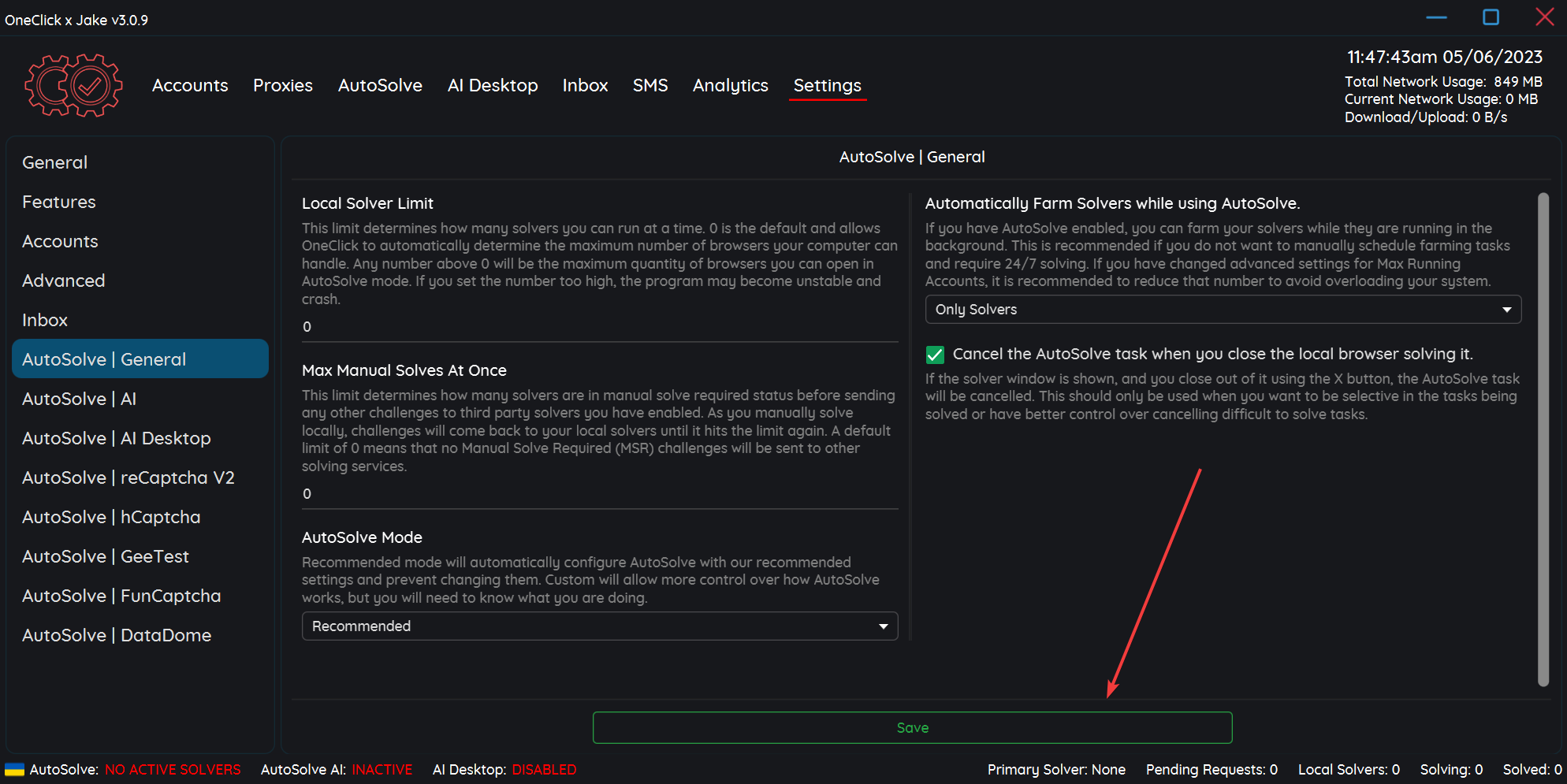This screenshot has height=784, width=1567.
Task: Open the AI Desktop tab
Action: [493, 85]
